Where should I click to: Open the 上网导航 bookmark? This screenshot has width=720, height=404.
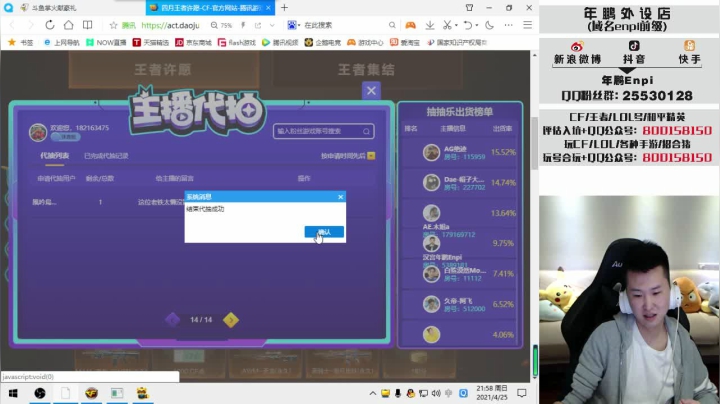[62, 42]
